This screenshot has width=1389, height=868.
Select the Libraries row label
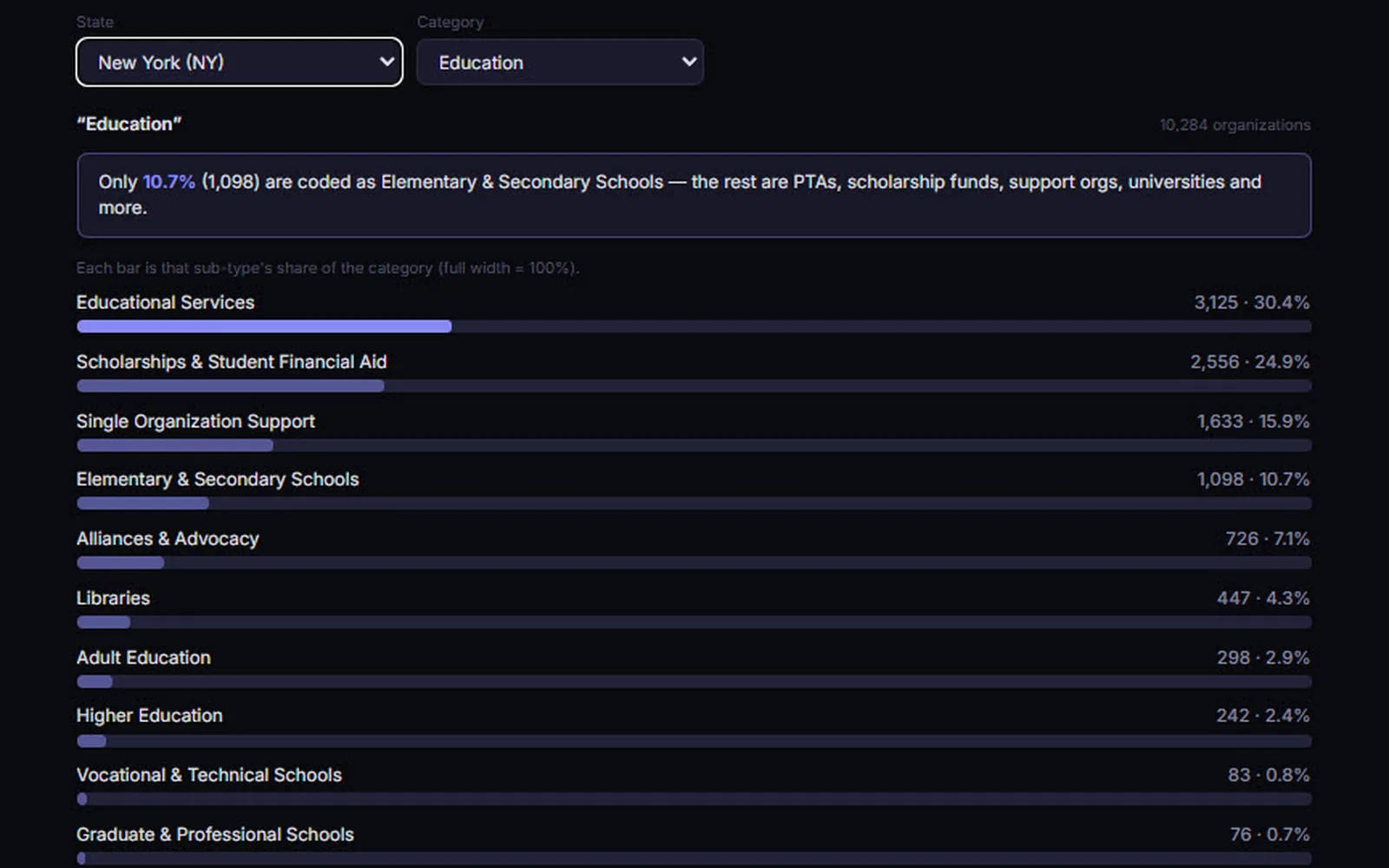coord(113,598)
